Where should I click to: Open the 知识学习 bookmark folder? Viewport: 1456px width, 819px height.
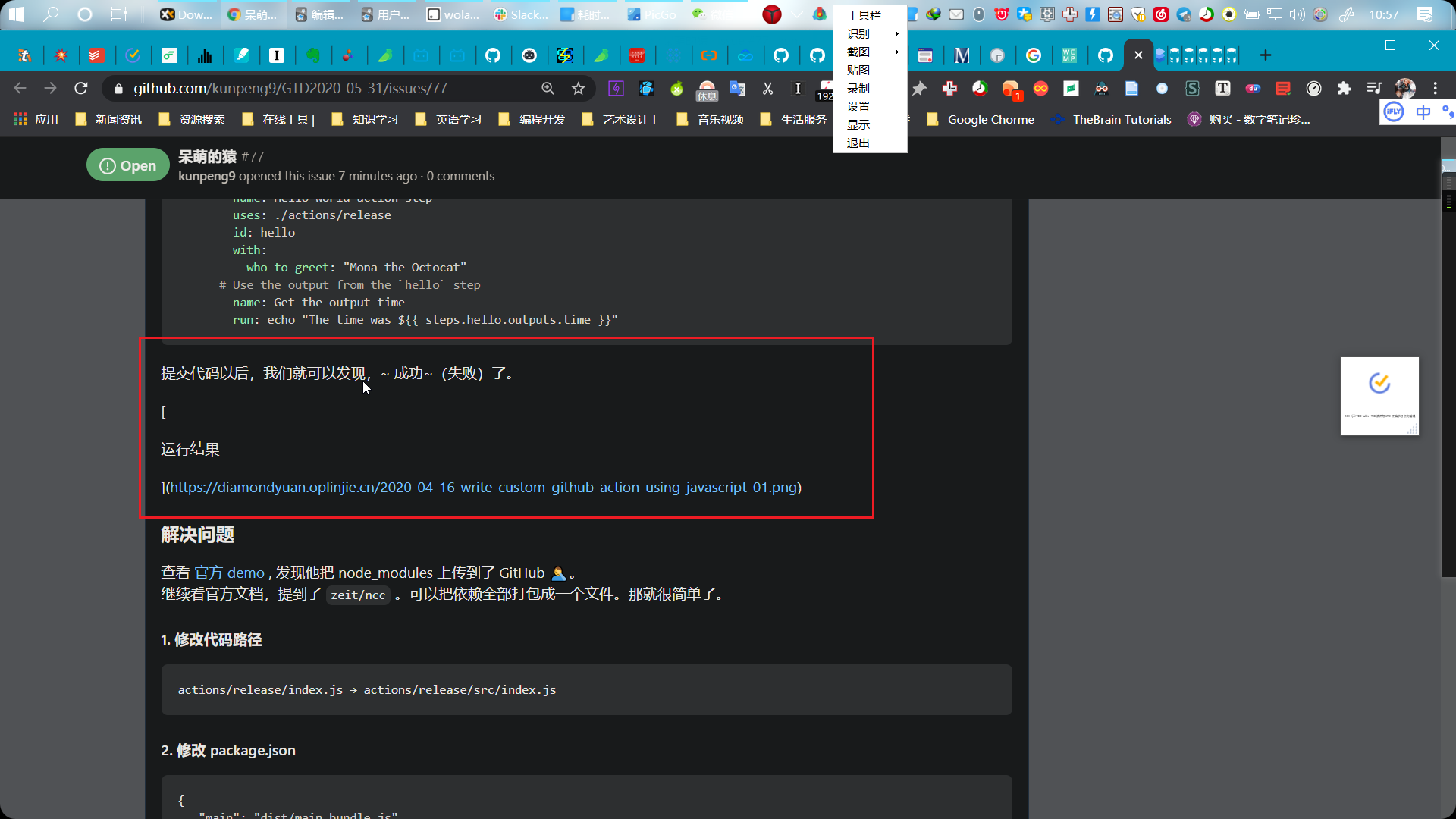coord(366,119)
